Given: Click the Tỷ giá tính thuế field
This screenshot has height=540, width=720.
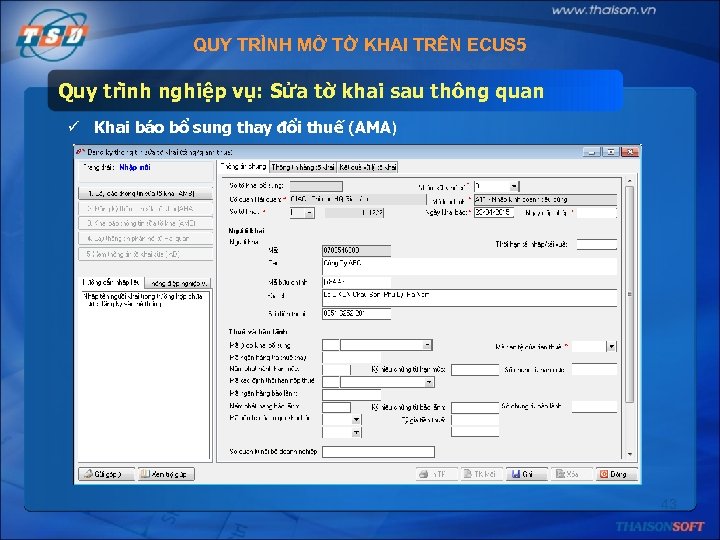Looking at the screenshot, I should point(475,420).
